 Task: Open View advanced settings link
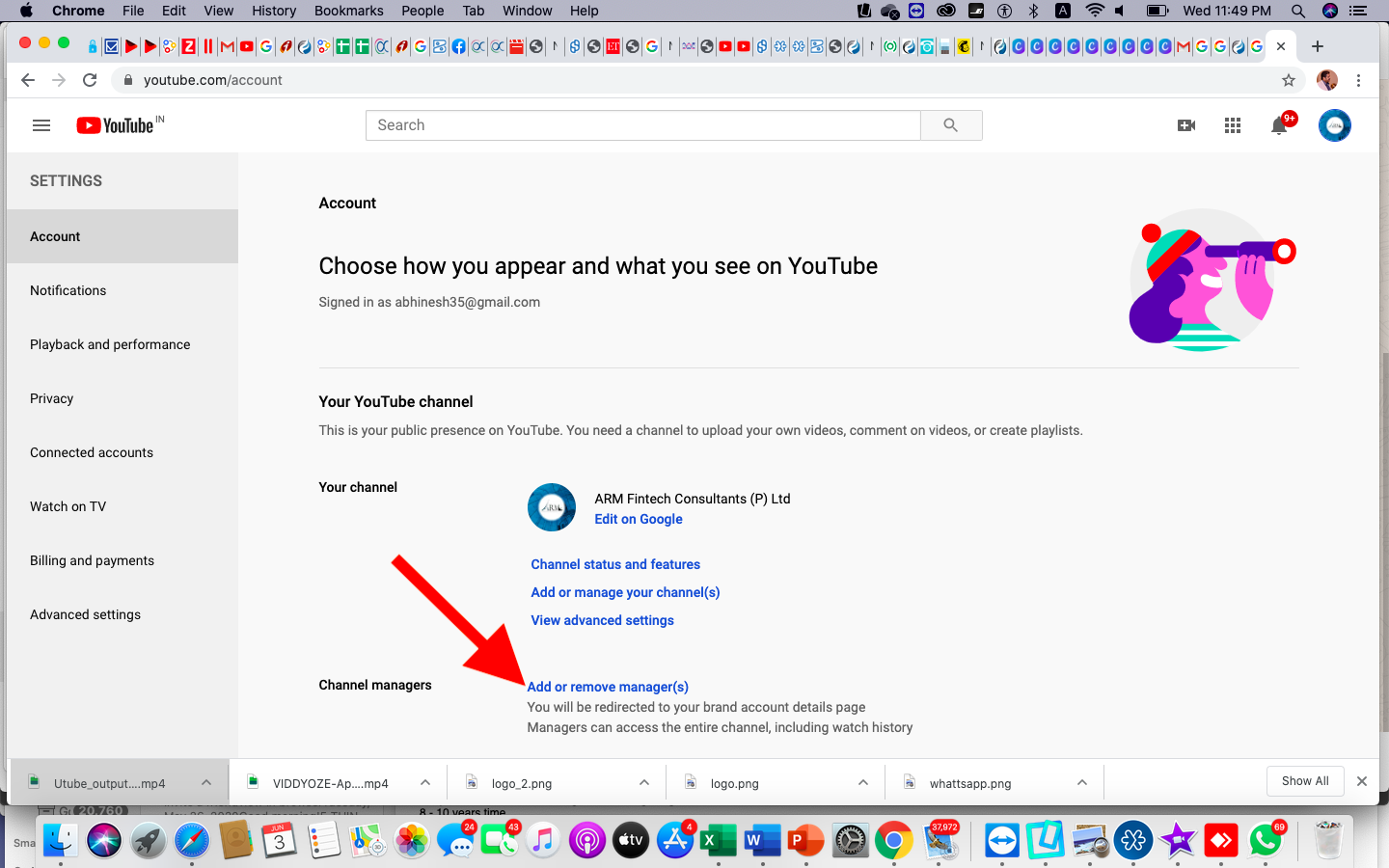coord(602,620)
